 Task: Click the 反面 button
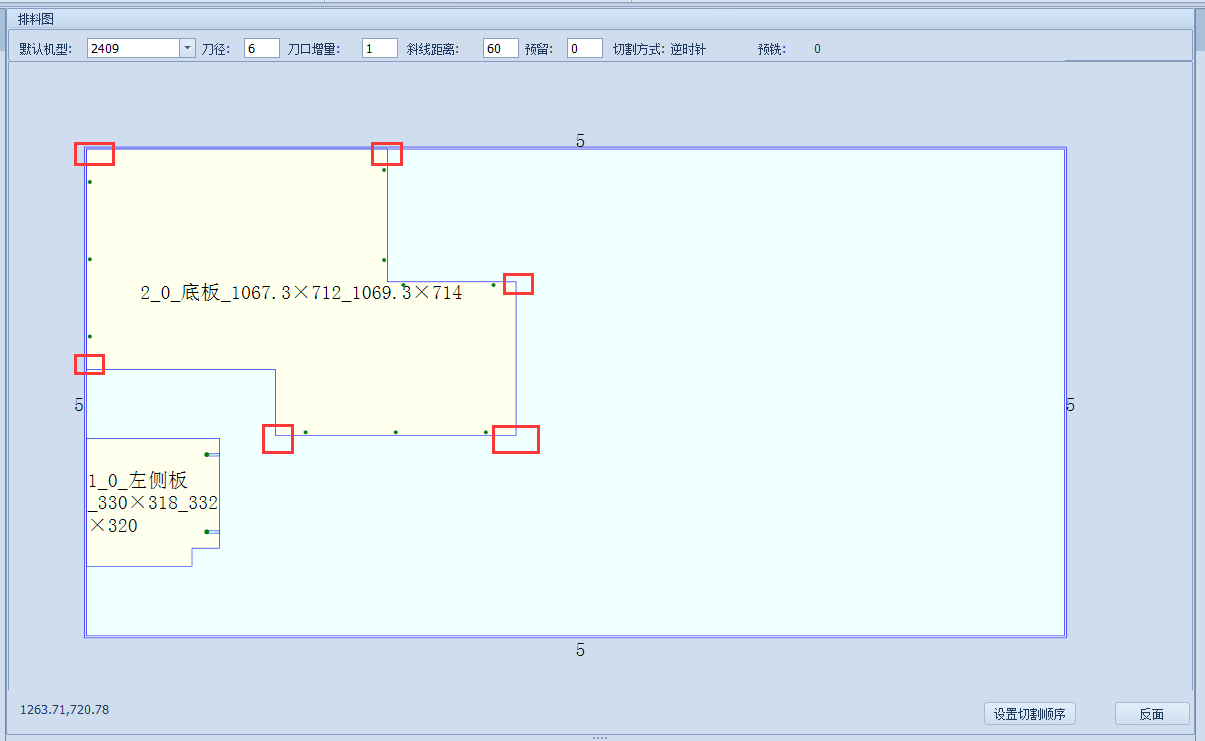tap(1151, 714)
